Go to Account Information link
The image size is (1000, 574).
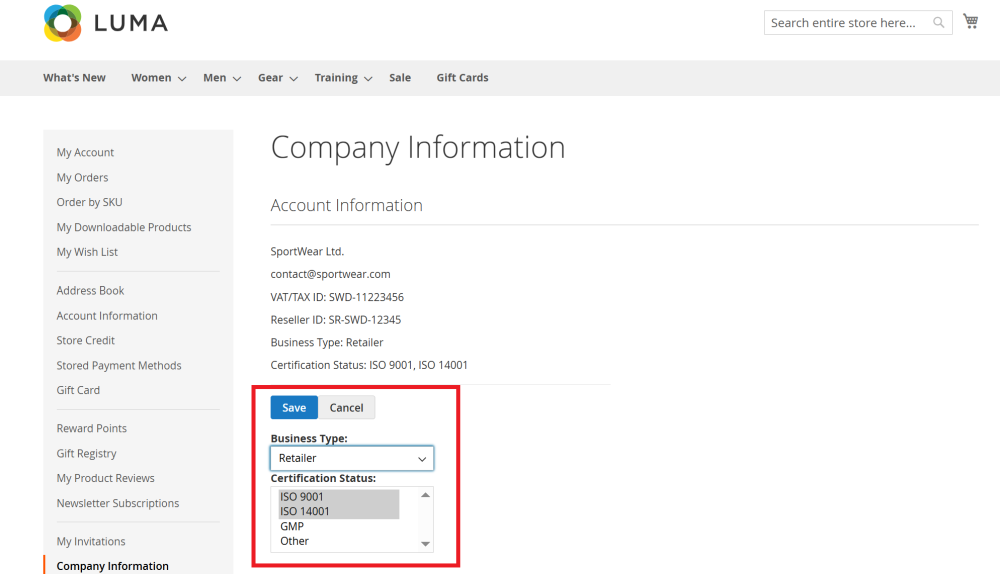[107, 316]
